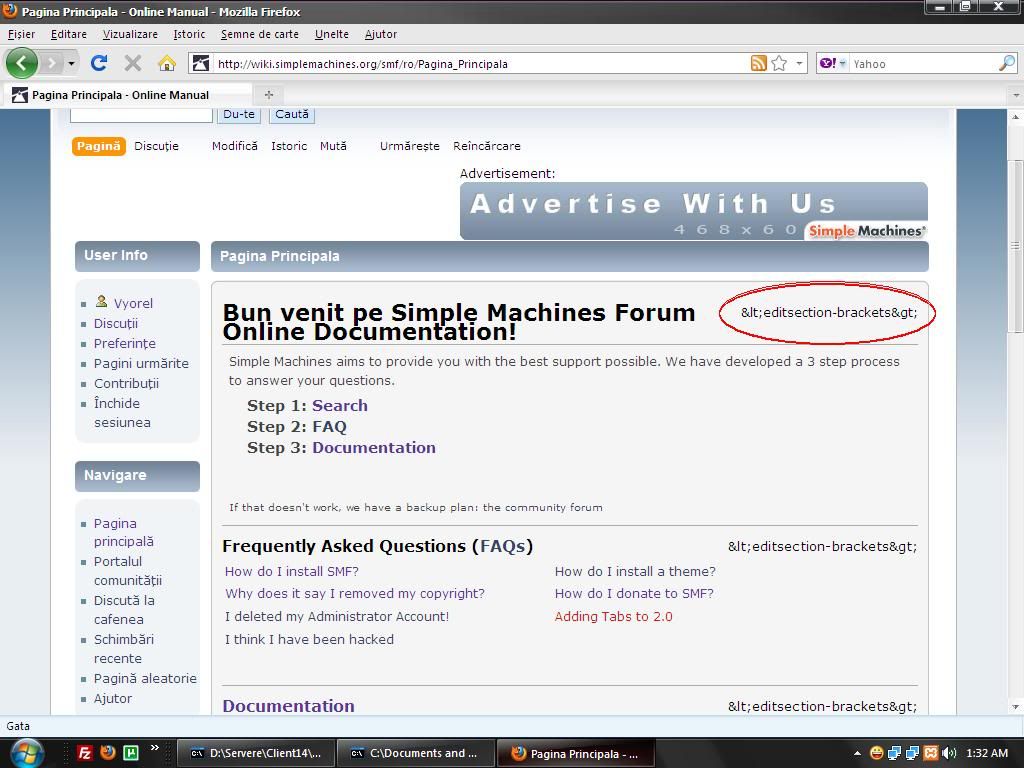
Task: Click the user icon beside Vyorel
Action: coord(101,302)
